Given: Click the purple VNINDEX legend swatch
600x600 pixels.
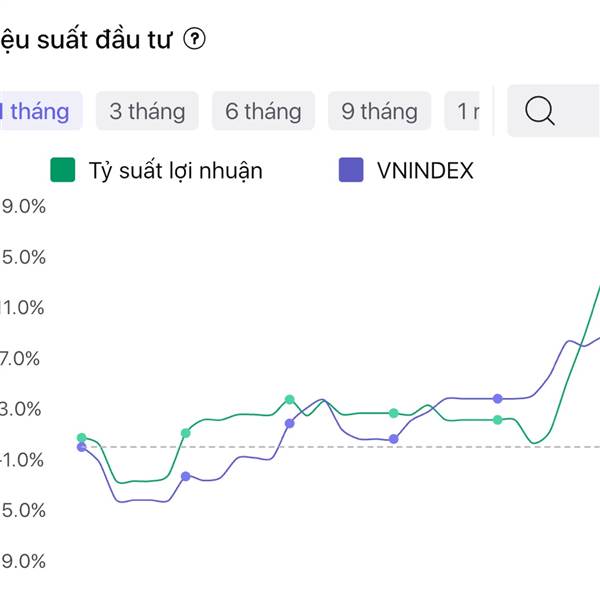Looking at the screenshot, I should click(x=351, y=170).
